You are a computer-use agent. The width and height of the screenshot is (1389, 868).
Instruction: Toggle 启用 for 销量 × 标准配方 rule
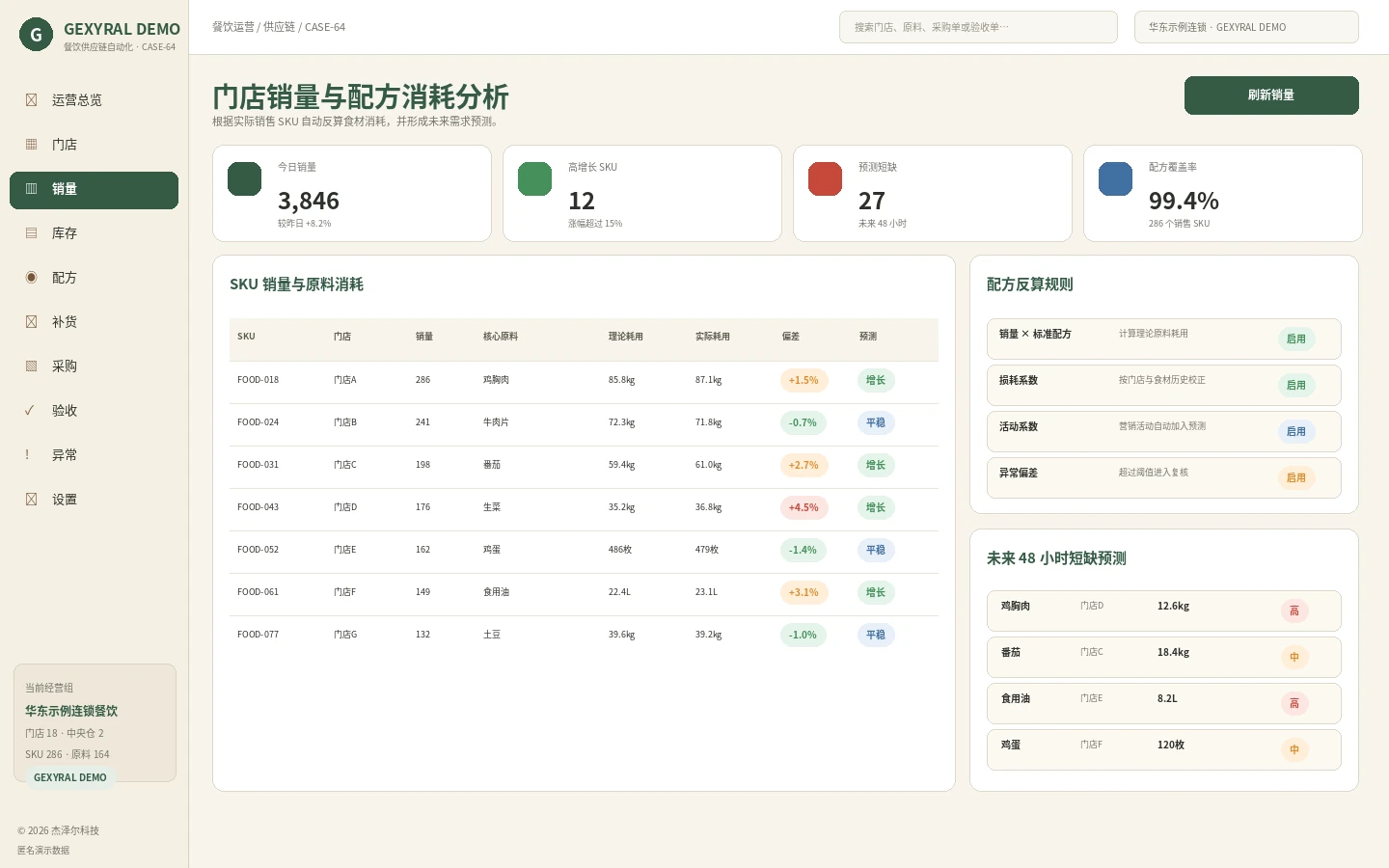tap(1296, 339)
